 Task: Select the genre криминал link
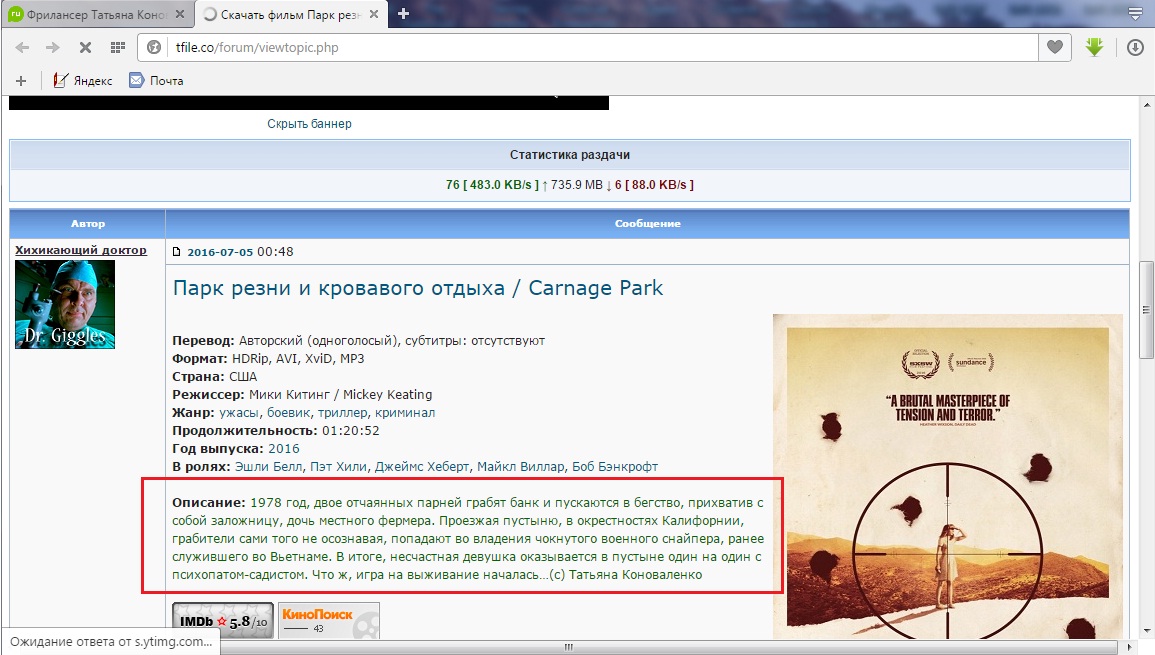405,413
